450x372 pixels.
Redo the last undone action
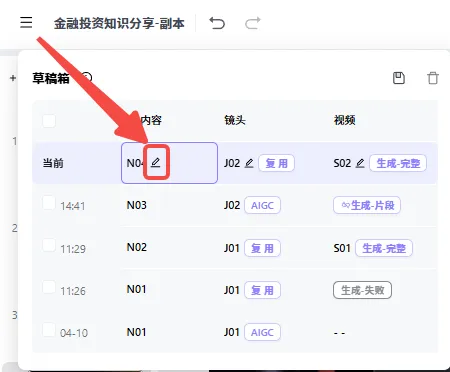pyautogui.click(x=253, y=23)
